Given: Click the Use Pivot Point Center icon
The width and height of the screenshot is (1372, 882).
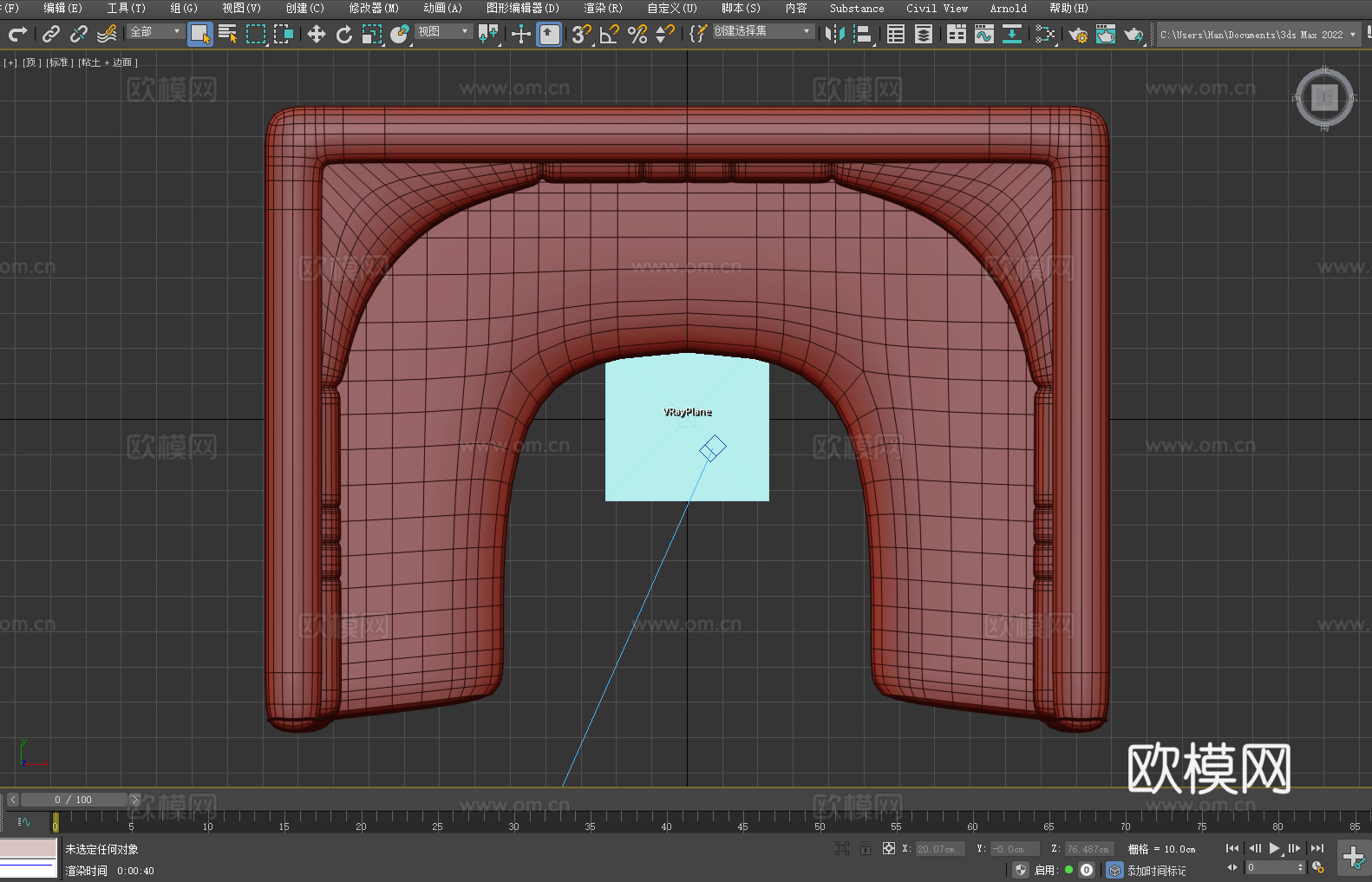Looking at the screenshot, I should pos(488,34).
